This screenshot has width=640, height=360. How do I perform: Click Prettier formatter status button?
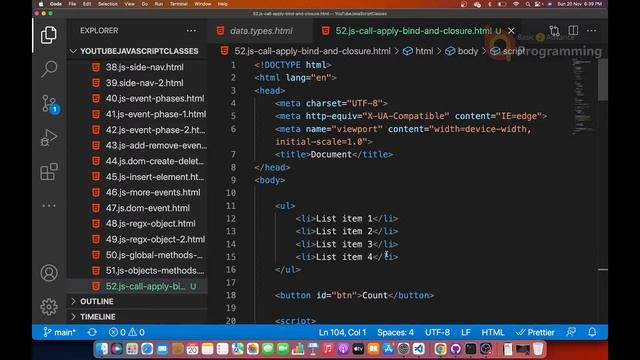[535, 332]
